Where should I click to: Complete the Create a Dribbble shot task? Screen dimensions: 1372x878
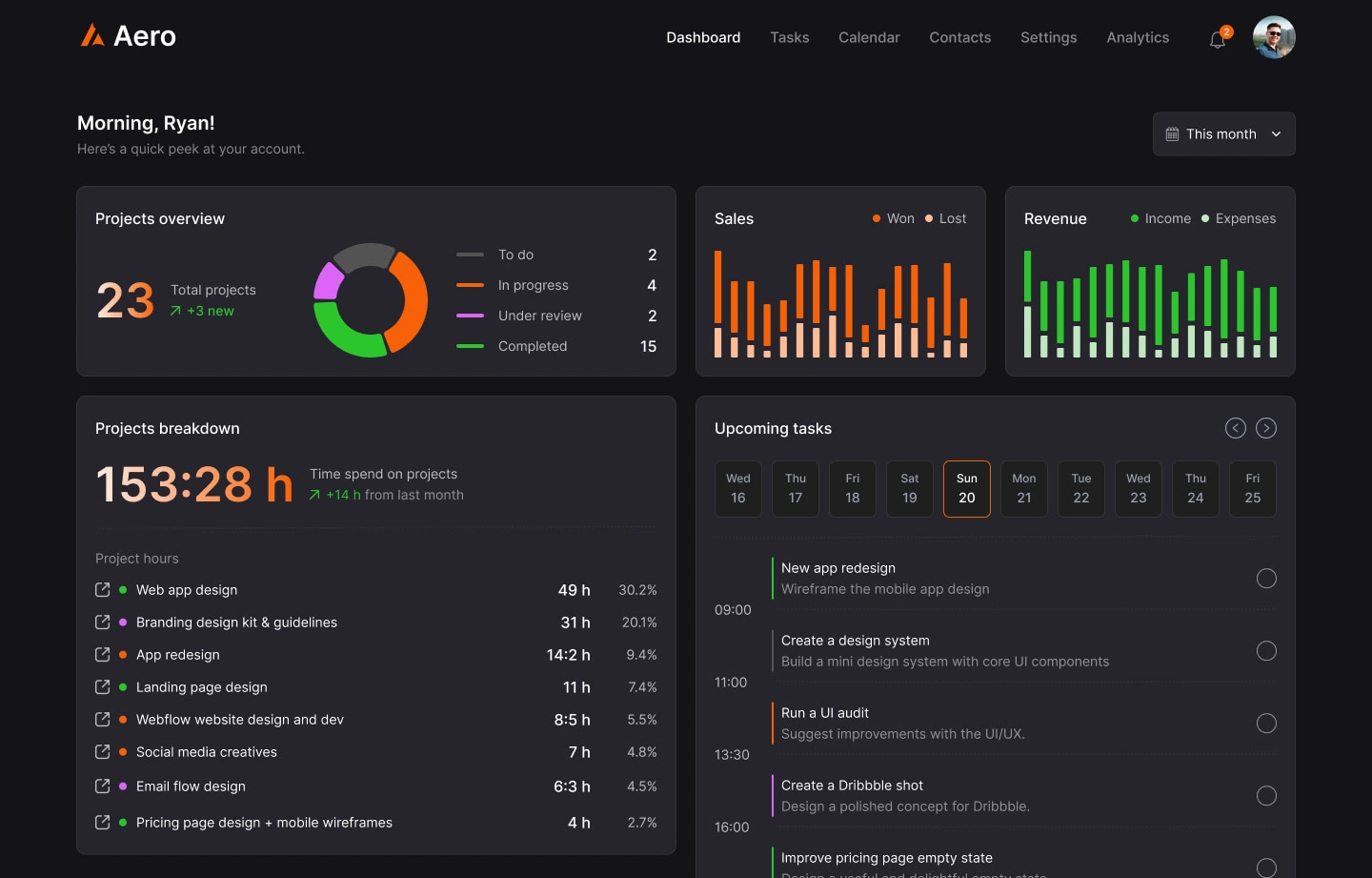[1266, 795]
